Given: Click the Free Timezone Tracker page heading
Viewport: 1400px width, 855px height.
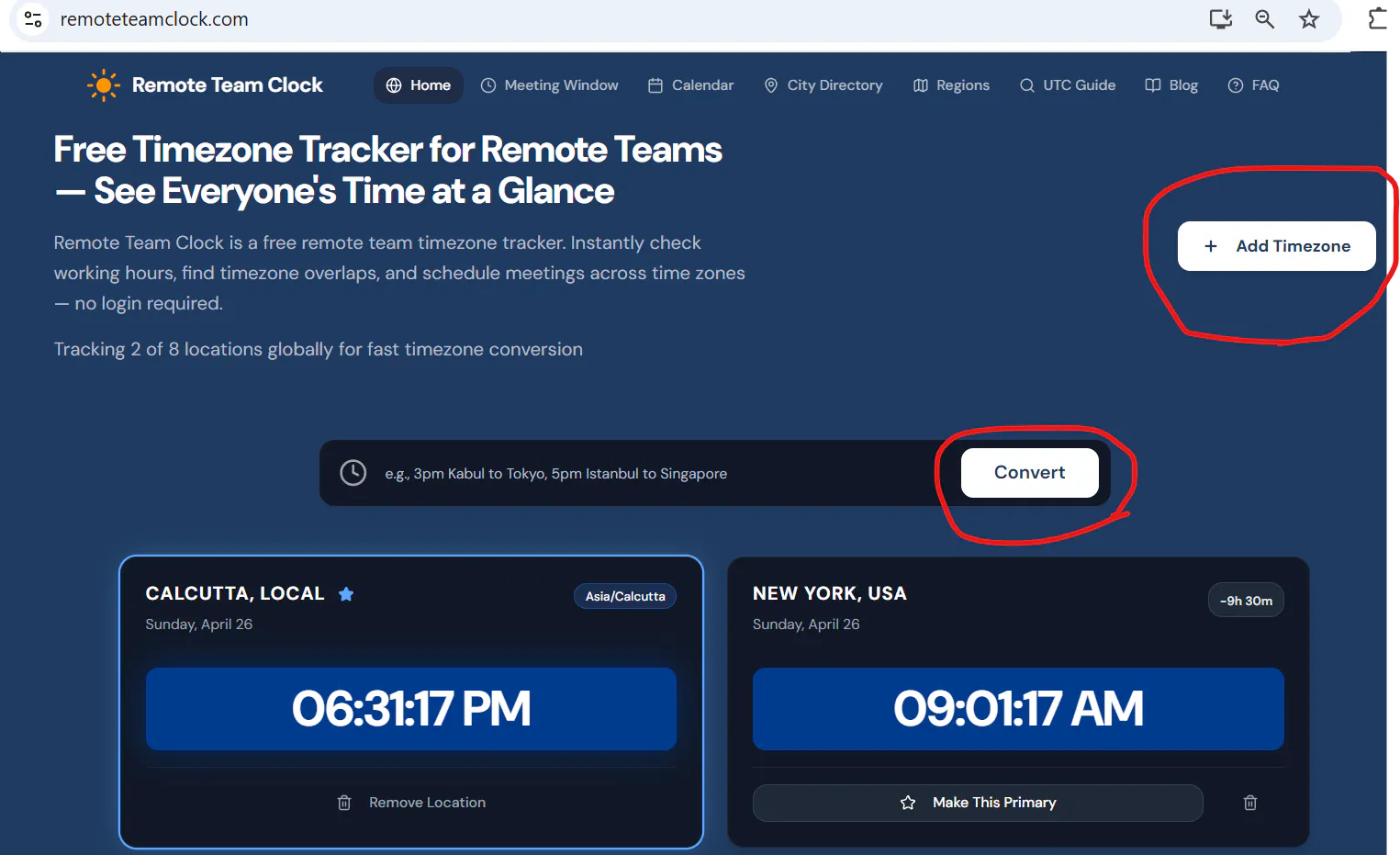Looking at the screenshot, I should (x=388, y=170).
